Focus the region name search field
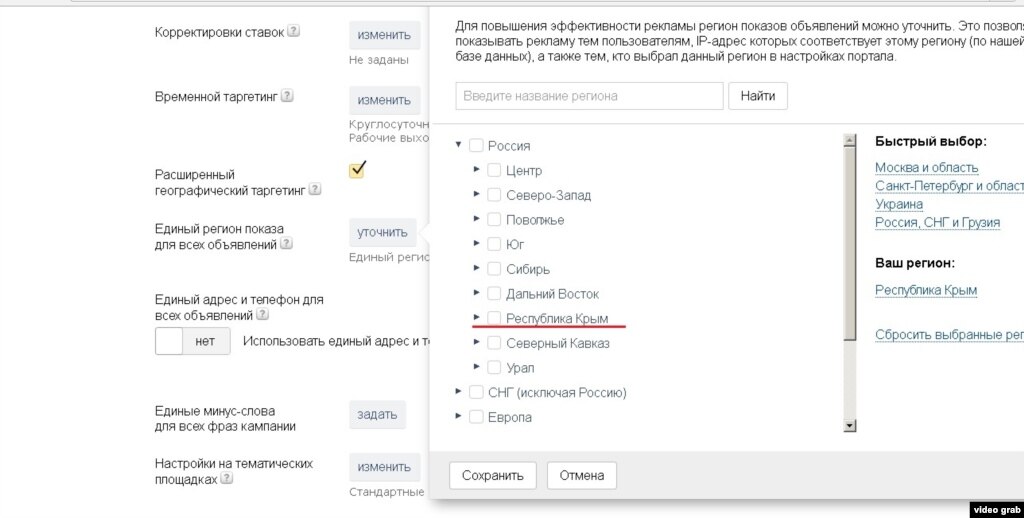The height and width of the screenshot is (518, 1024). [x=589, y=96]
